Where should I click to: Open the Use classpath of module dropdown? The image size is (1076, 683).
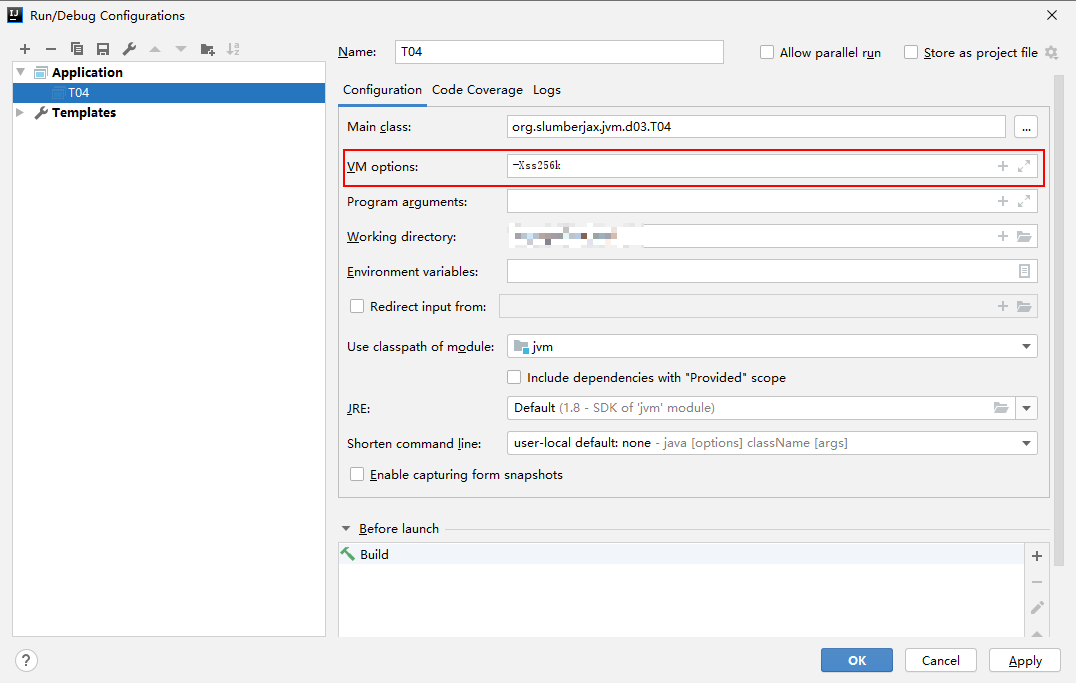tap(1026, 347)
